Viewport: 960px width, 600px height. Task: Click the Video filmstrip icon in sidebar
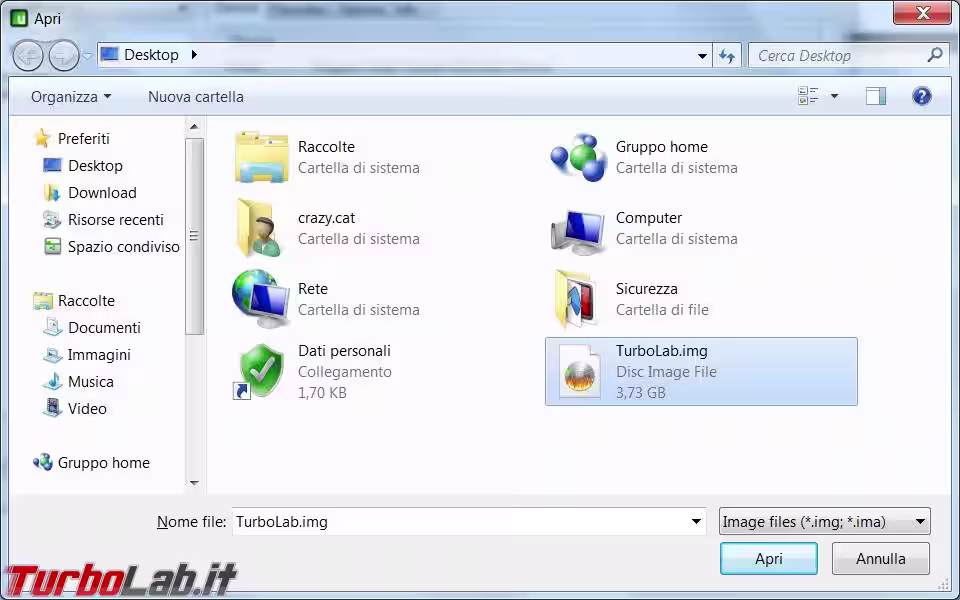click(x=53, y=408)
